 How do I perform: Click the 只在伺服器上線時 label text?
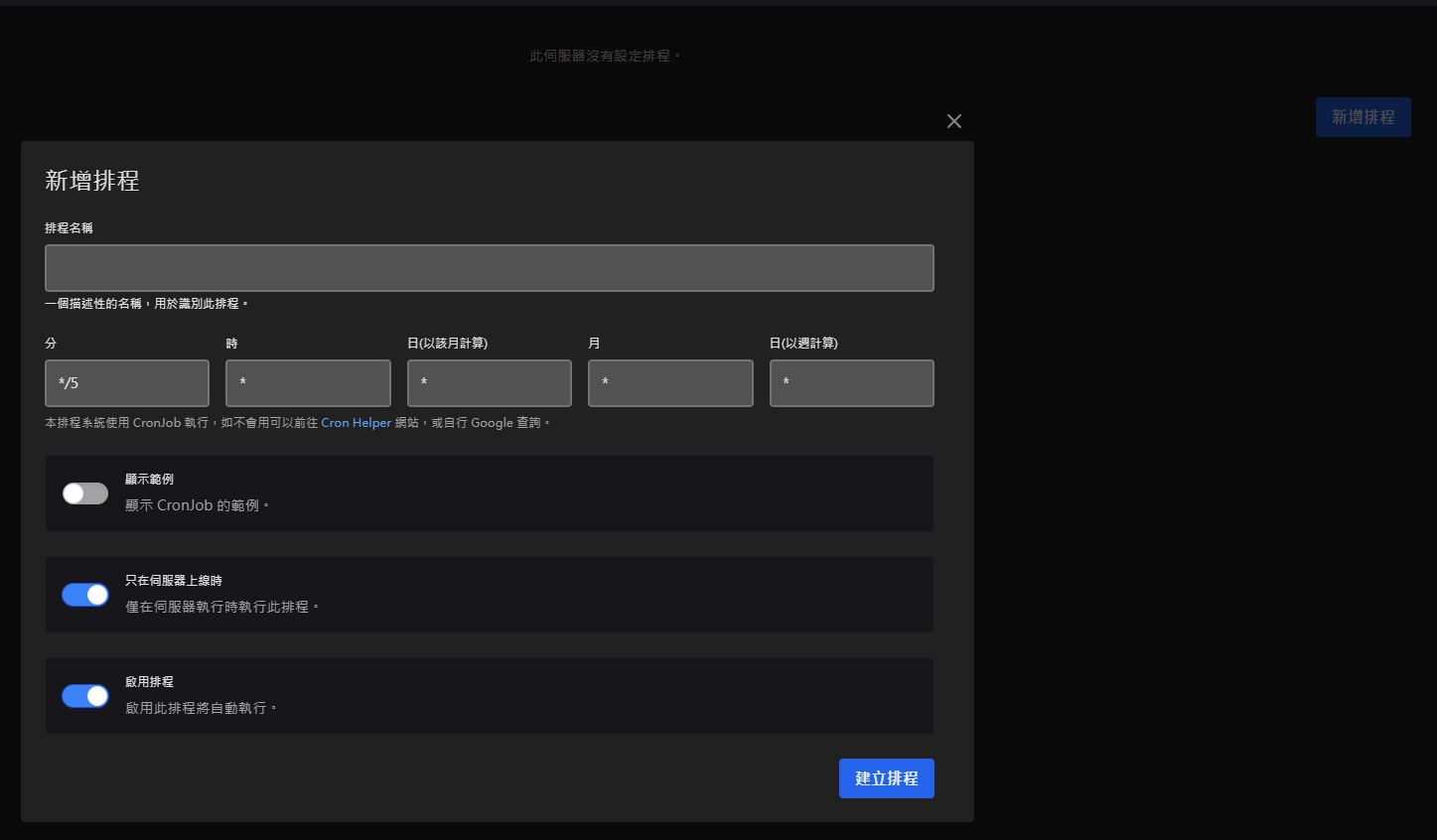click(174, 581)
